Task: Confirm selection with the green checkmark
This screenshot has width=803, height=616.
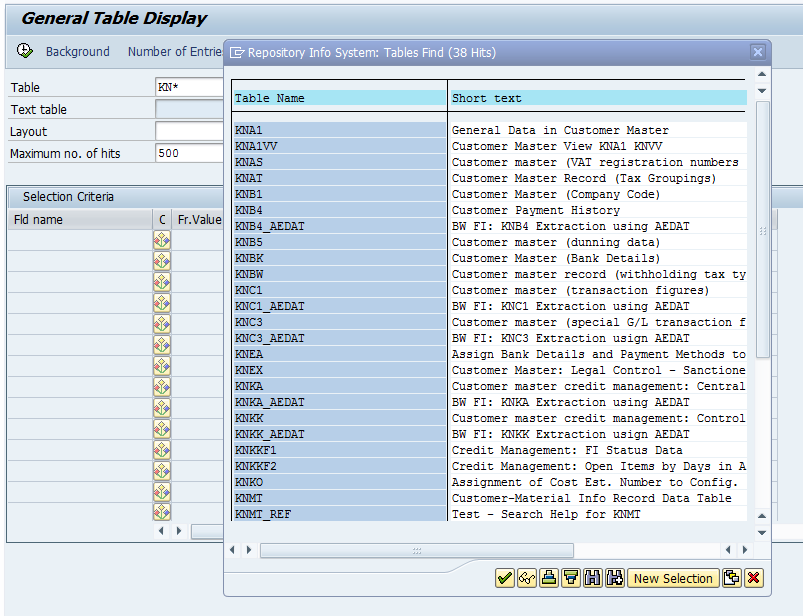Action: (x=505, y=578)
